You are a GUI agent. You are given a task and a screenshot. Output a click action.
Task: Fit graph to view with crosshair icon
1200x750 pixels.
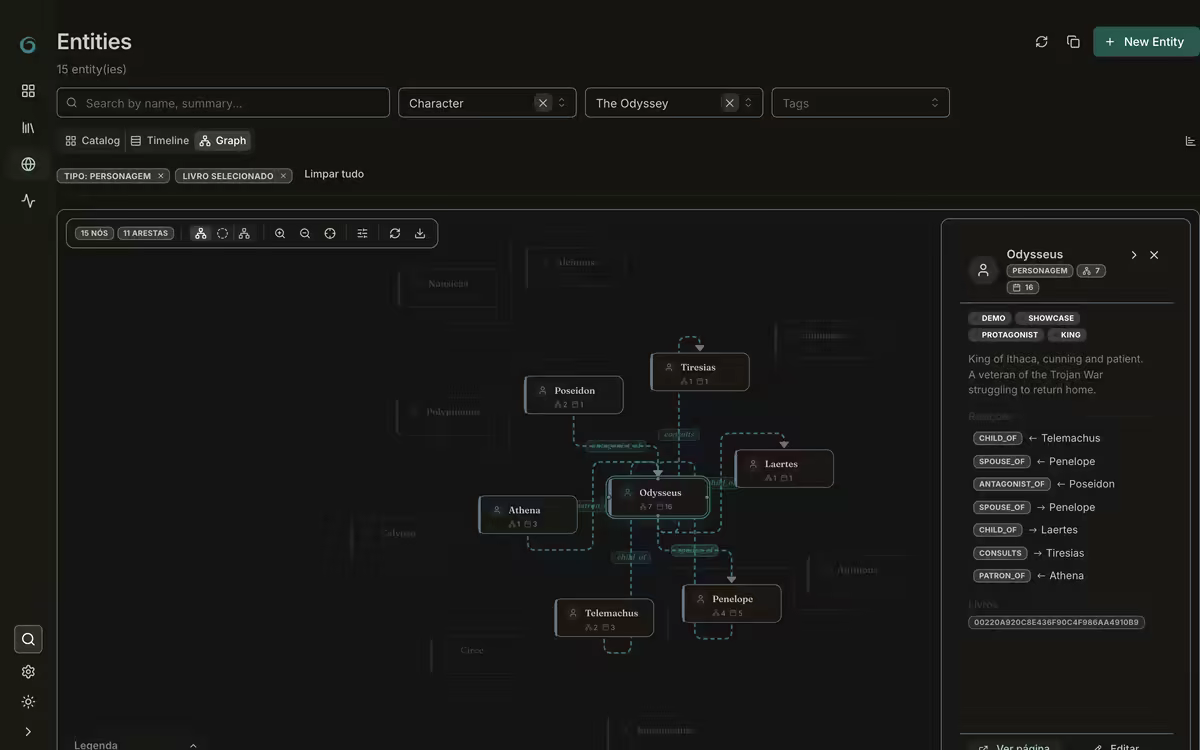tap(330, 233)
